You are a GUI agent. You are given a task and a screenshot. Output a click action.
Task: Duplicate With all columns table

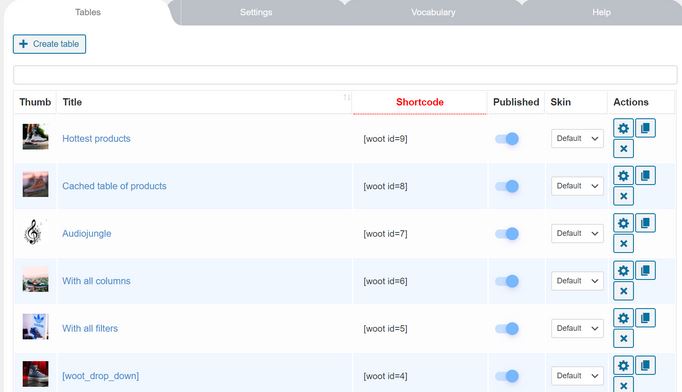click(x=645, y=271)
